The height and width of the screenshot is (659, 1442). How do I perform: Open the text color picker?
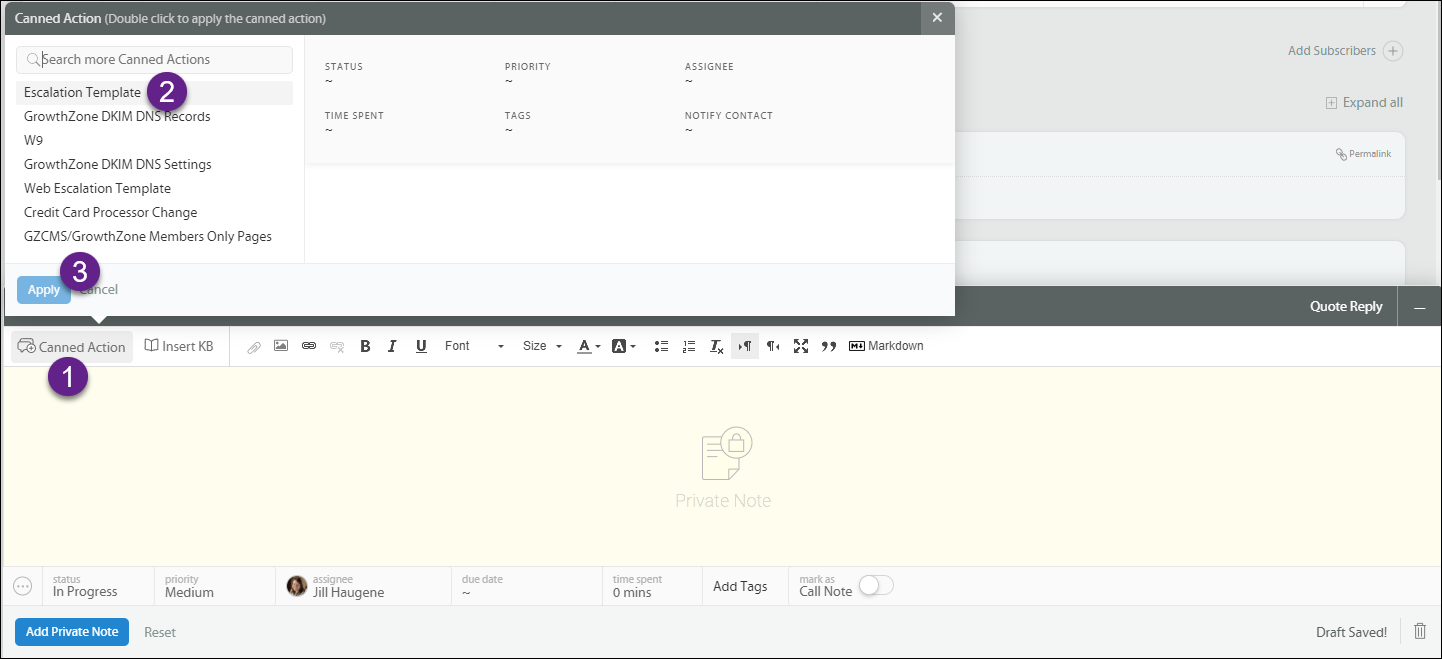pyautogui.click(x=589, y=346)
